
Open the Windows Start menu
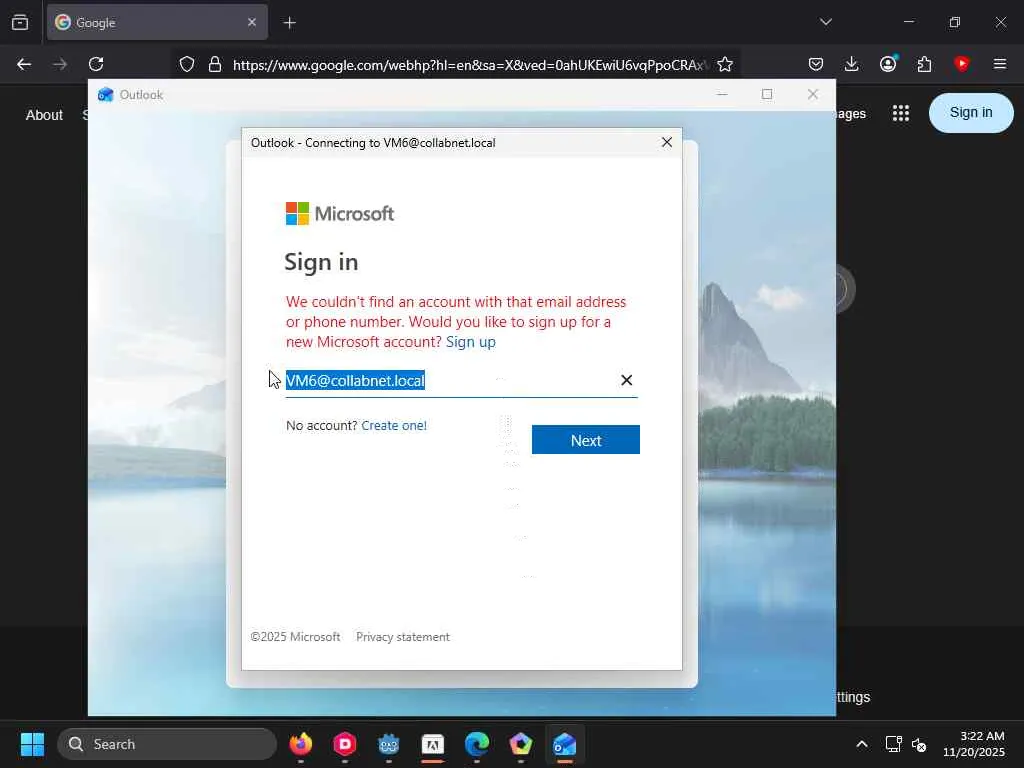[32, 744]
